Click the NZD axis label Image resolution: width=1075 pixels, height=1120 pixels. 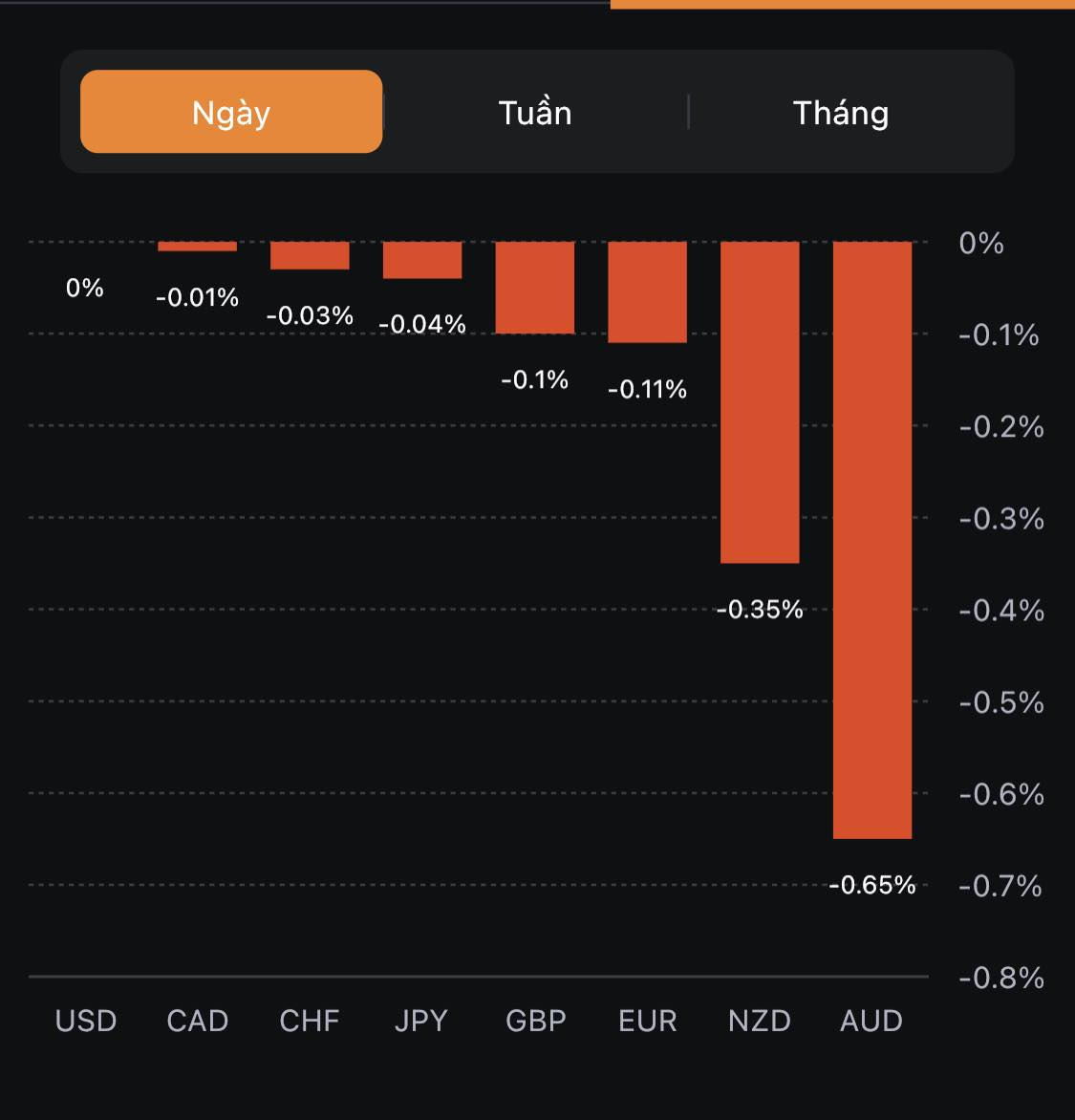point(760,1021)
